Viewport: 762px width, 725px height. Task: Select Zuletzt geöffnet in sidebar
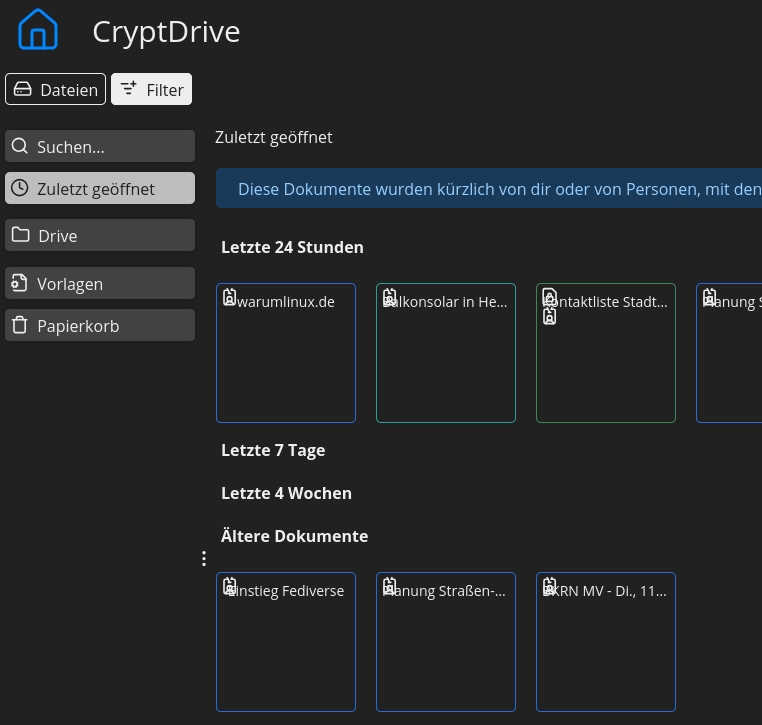(x=100, y=189)
